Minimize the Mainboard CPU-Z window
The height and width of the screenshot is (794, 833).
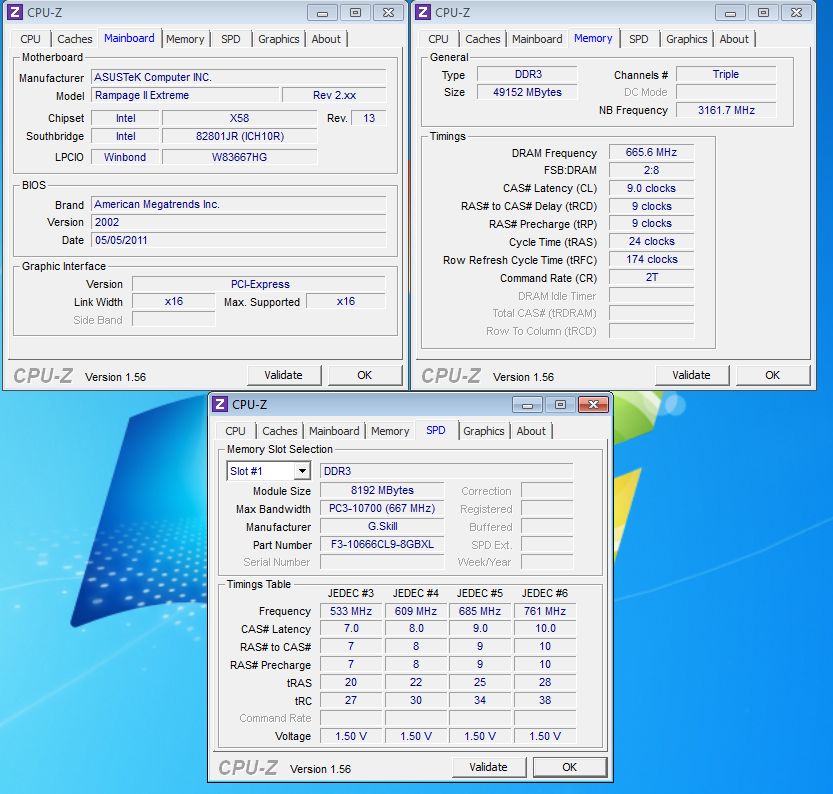(x=322, y=13)
